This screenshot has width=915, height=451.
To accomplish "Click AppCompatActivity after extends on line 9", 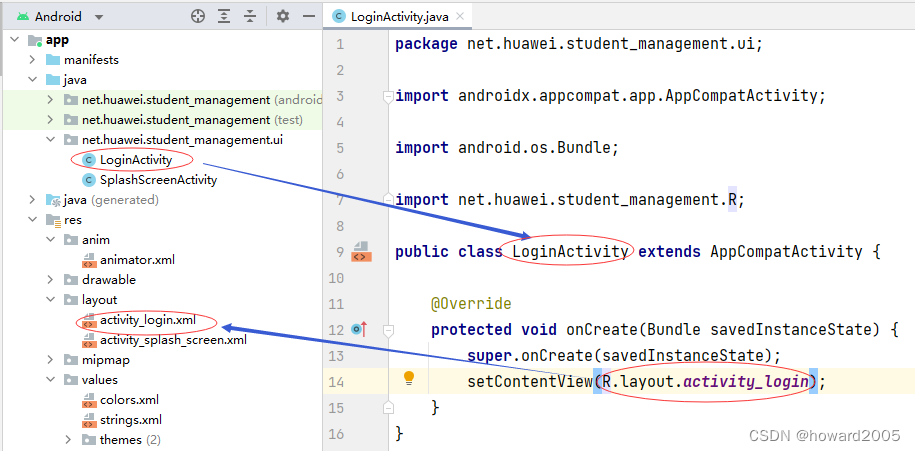I will point(785,252).
